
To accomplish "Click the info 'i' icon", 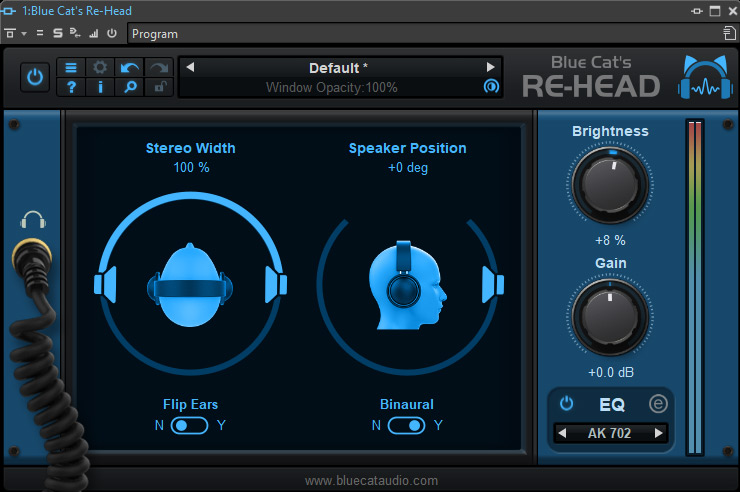I will point(100,88).
